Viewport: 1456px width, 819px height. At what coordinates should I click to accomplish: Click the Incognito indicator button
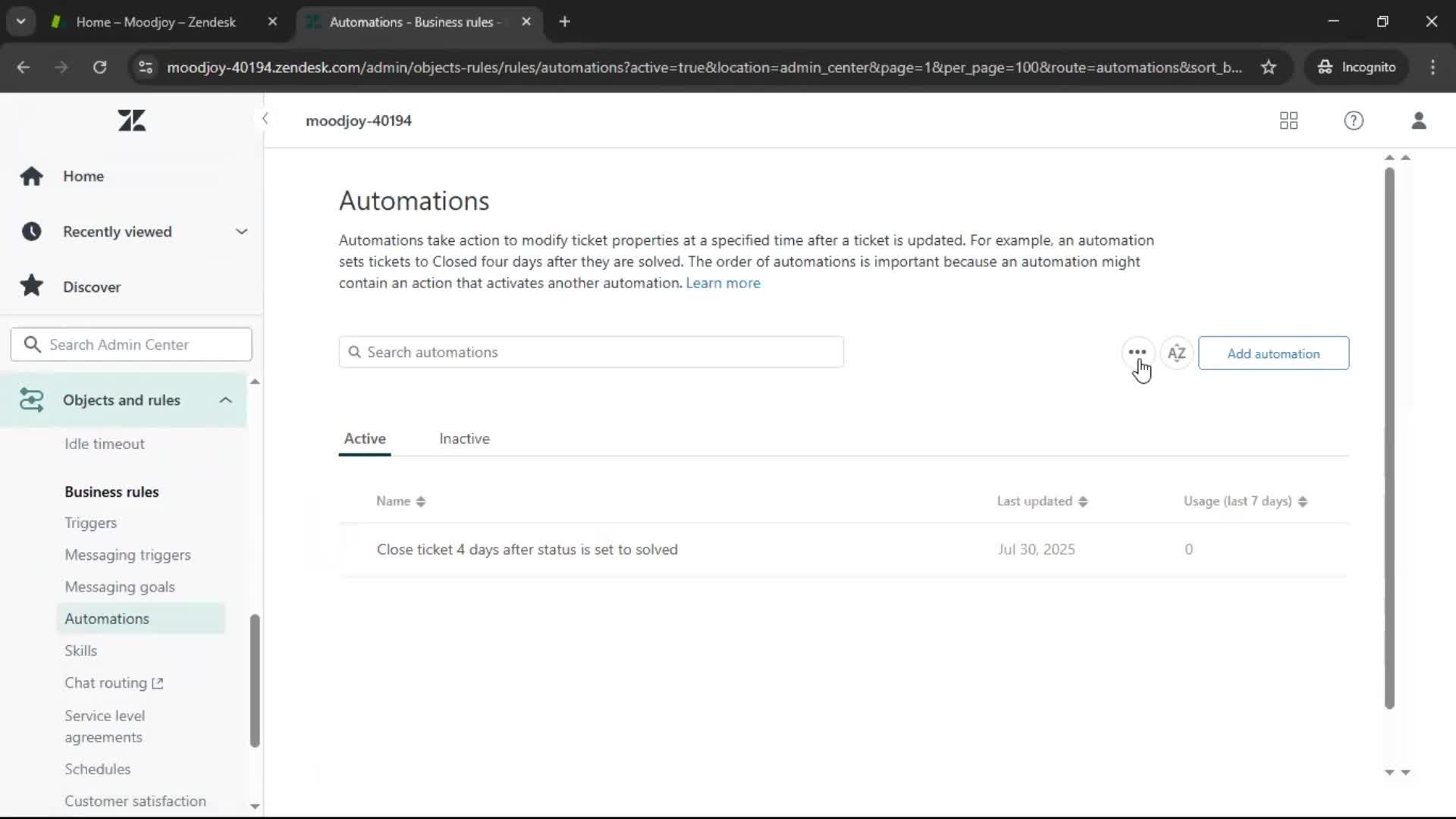click(x=1357, y=67)
